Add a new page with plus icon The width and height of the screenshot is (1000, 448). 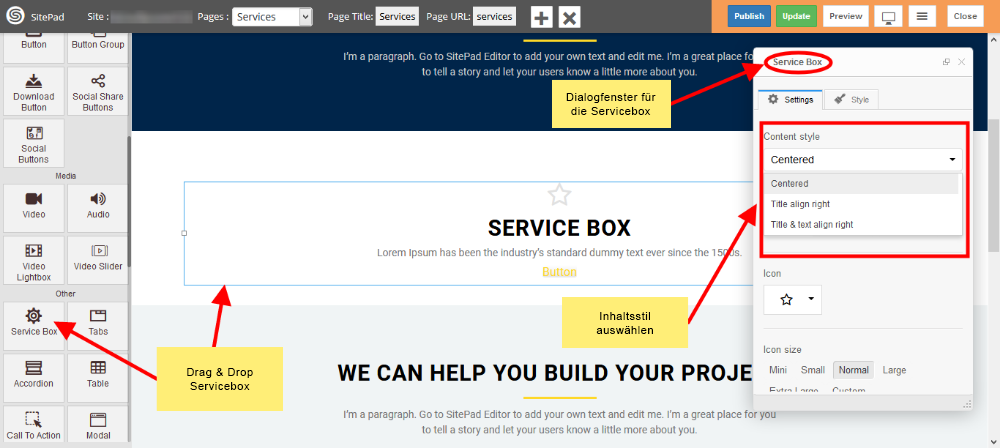click(542, 17)
